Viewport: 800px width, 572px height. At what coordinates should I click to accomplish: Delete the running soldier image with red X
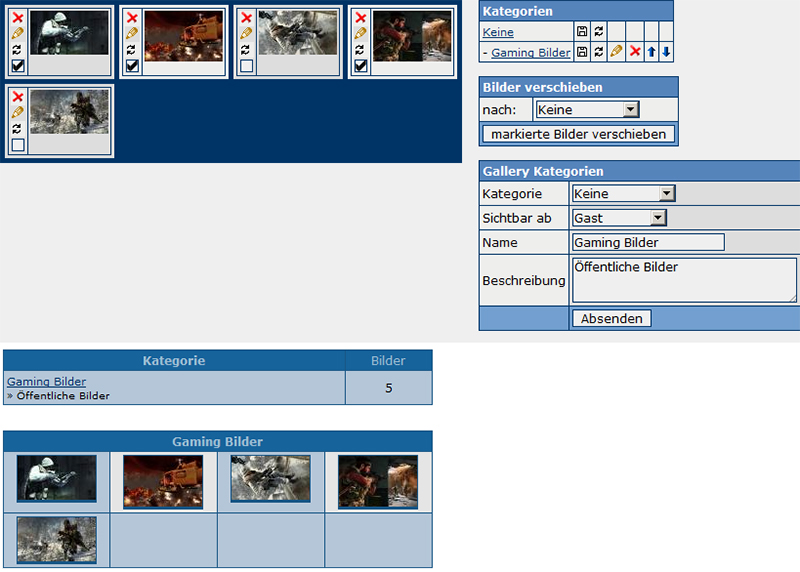tap(18, 97)
